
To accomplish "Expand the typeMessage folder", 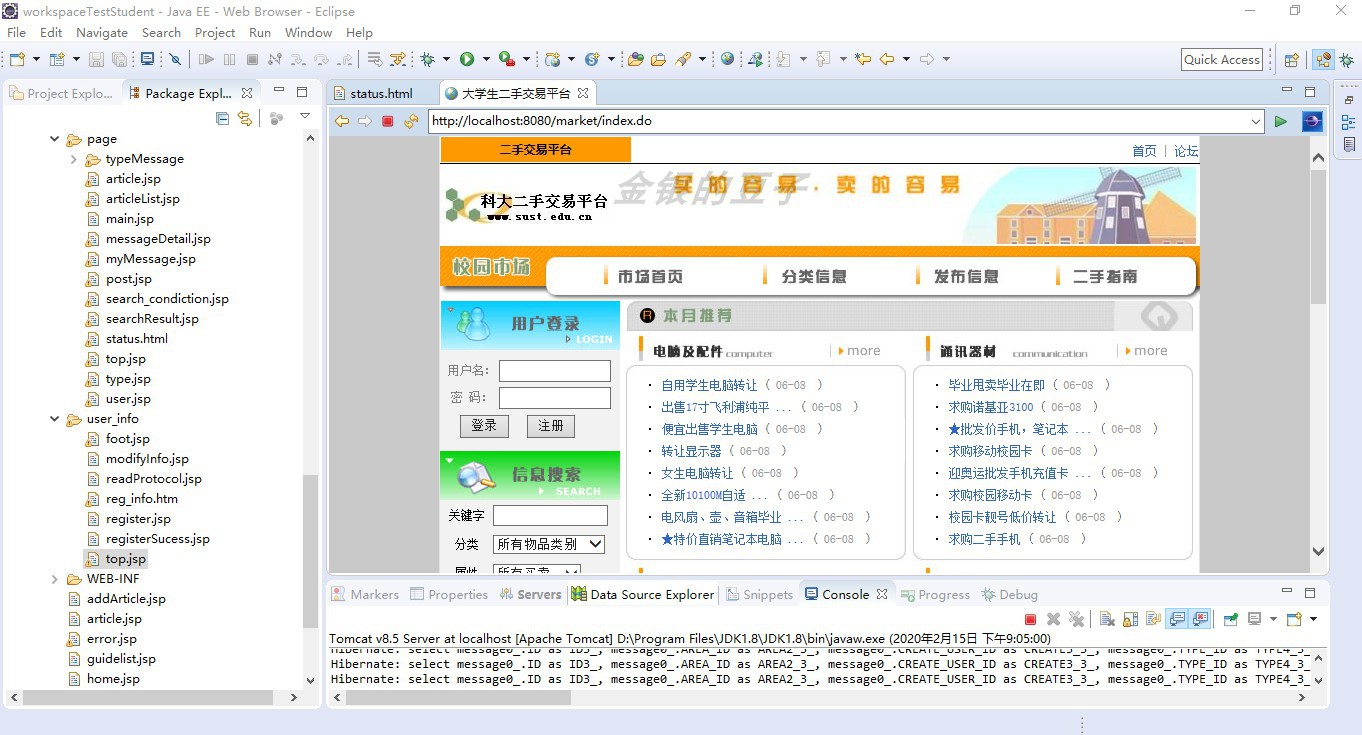I will (73, 159).
